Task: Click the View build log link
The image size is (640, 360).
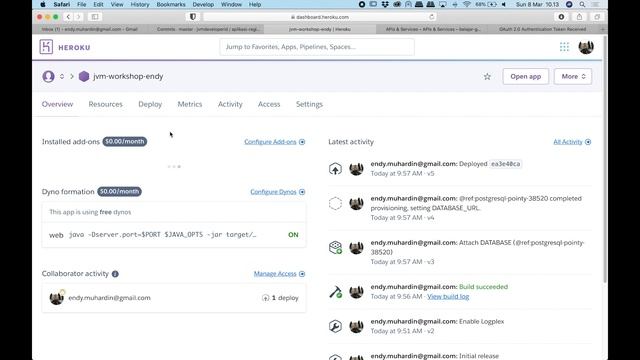Action: click(x=448, y=296)
